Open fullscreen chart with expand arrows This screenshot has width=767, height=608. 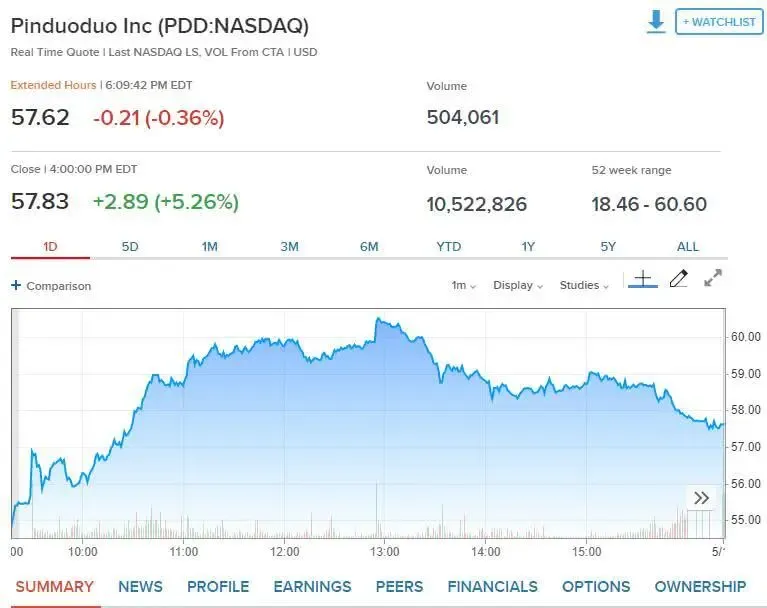713,278
